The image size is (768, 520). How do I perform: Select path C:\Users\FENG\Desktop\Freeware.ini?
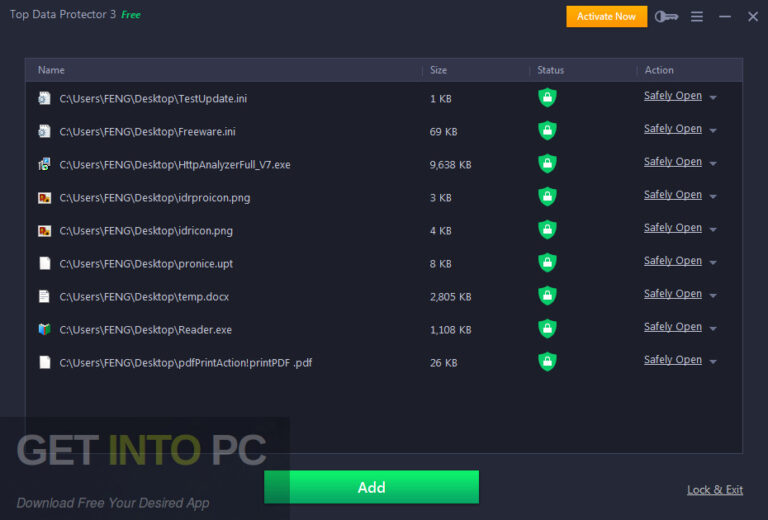pyautogui.click(x=147, y=132)
